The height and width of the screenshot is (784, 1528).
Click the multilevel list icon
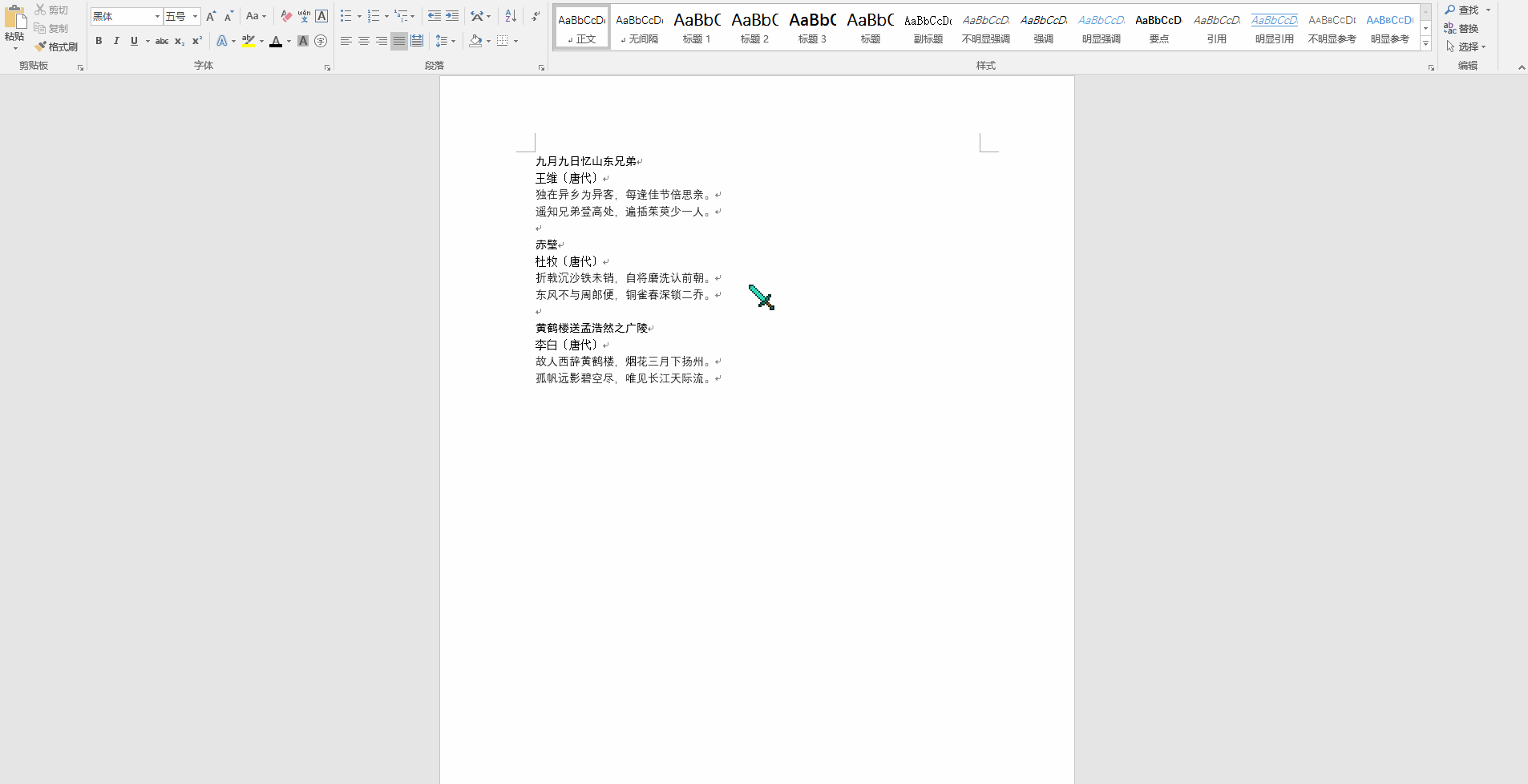pyautogui.click(x=401, y=16)
